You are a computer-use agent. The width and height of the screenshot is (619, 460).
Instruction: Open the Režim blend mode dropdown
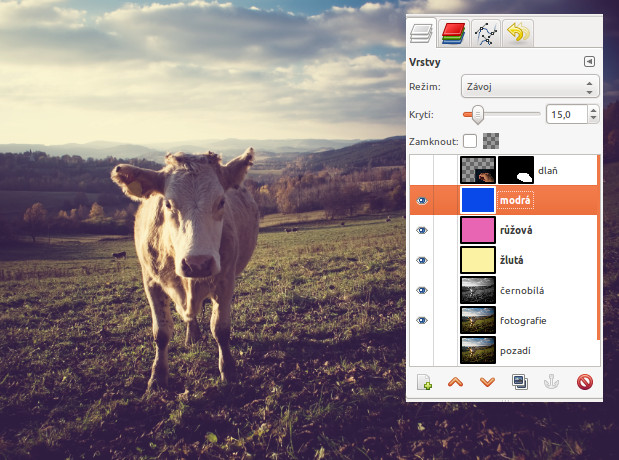click(x=530, y=86)
